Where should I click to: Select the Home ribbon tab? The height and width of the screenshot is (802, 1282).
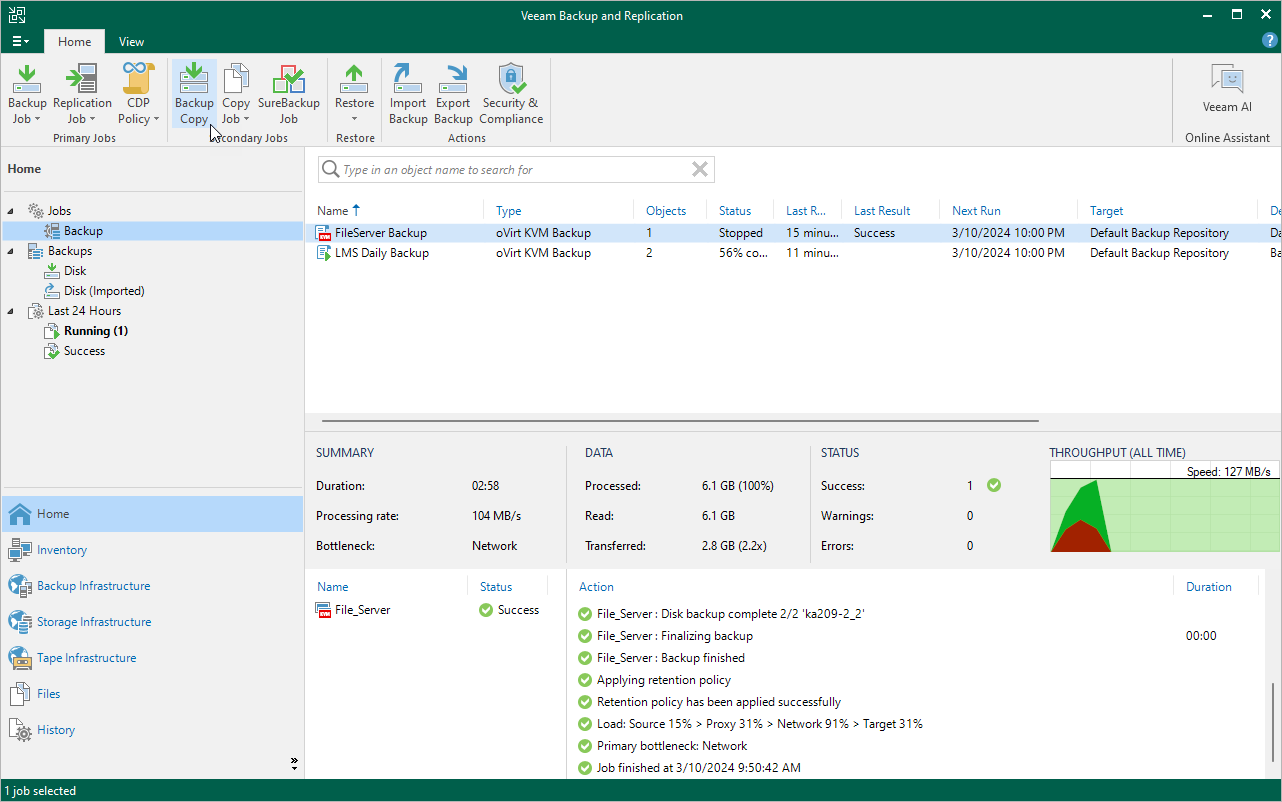click(x=74, y=42)
